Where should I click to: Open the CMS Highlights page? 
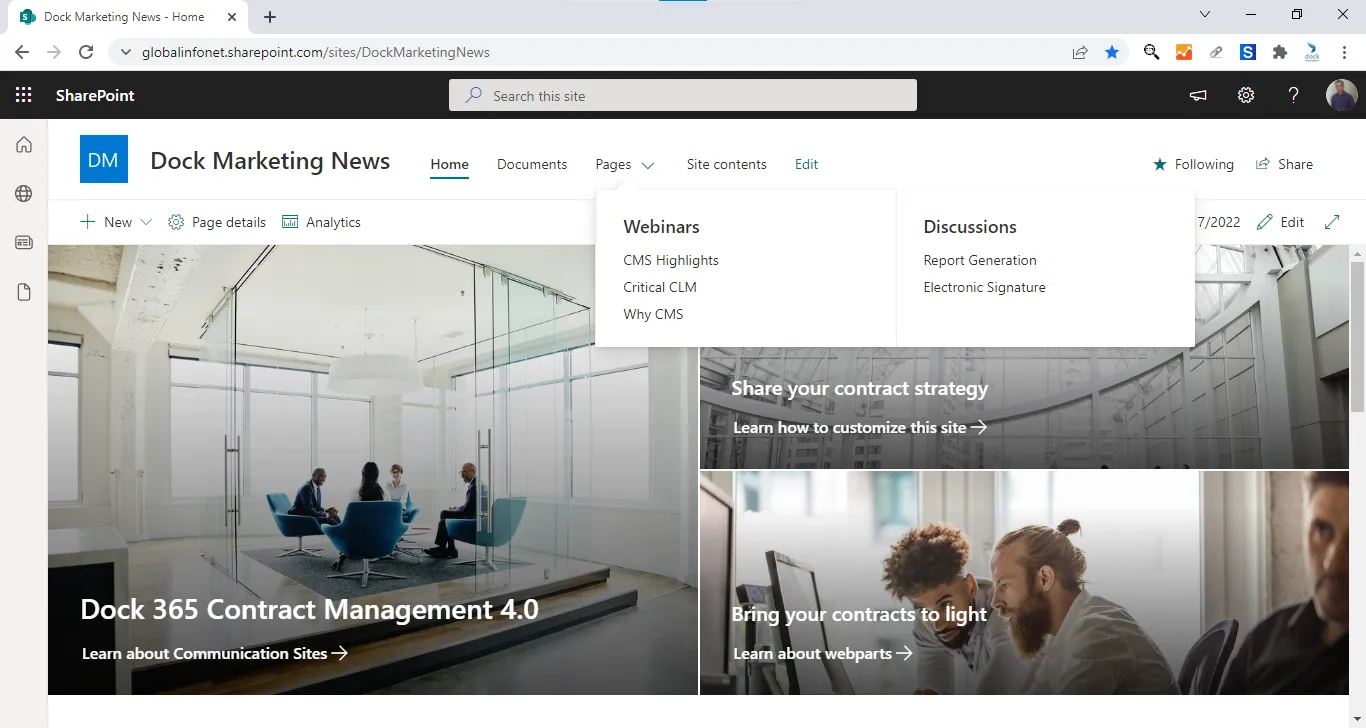[x=671, y=260]
